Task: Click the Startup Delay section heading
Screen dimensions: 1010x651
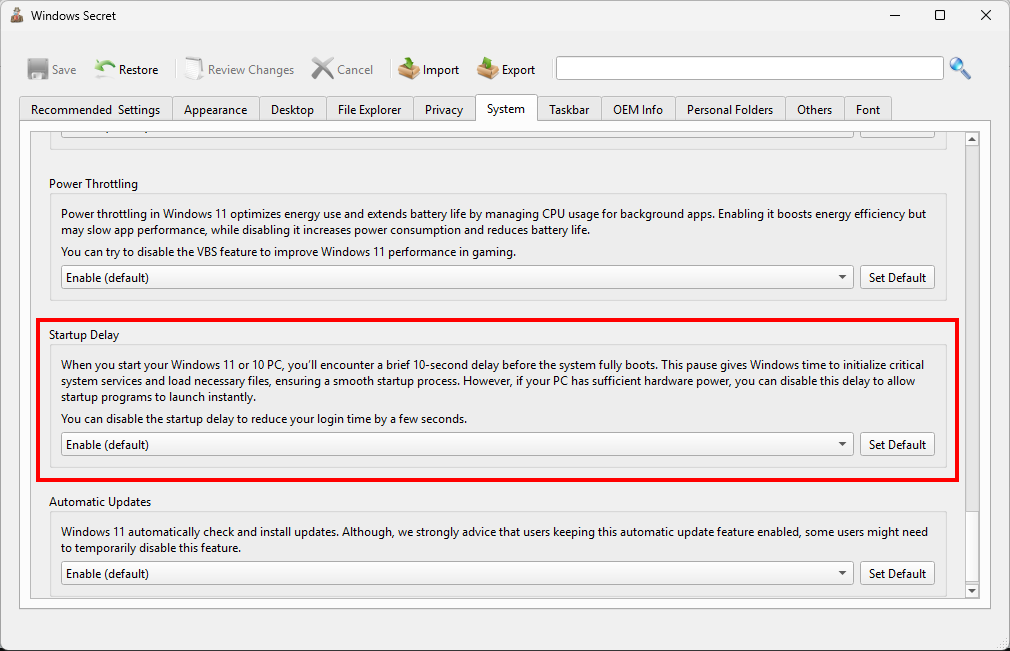Action: point(84,335)
